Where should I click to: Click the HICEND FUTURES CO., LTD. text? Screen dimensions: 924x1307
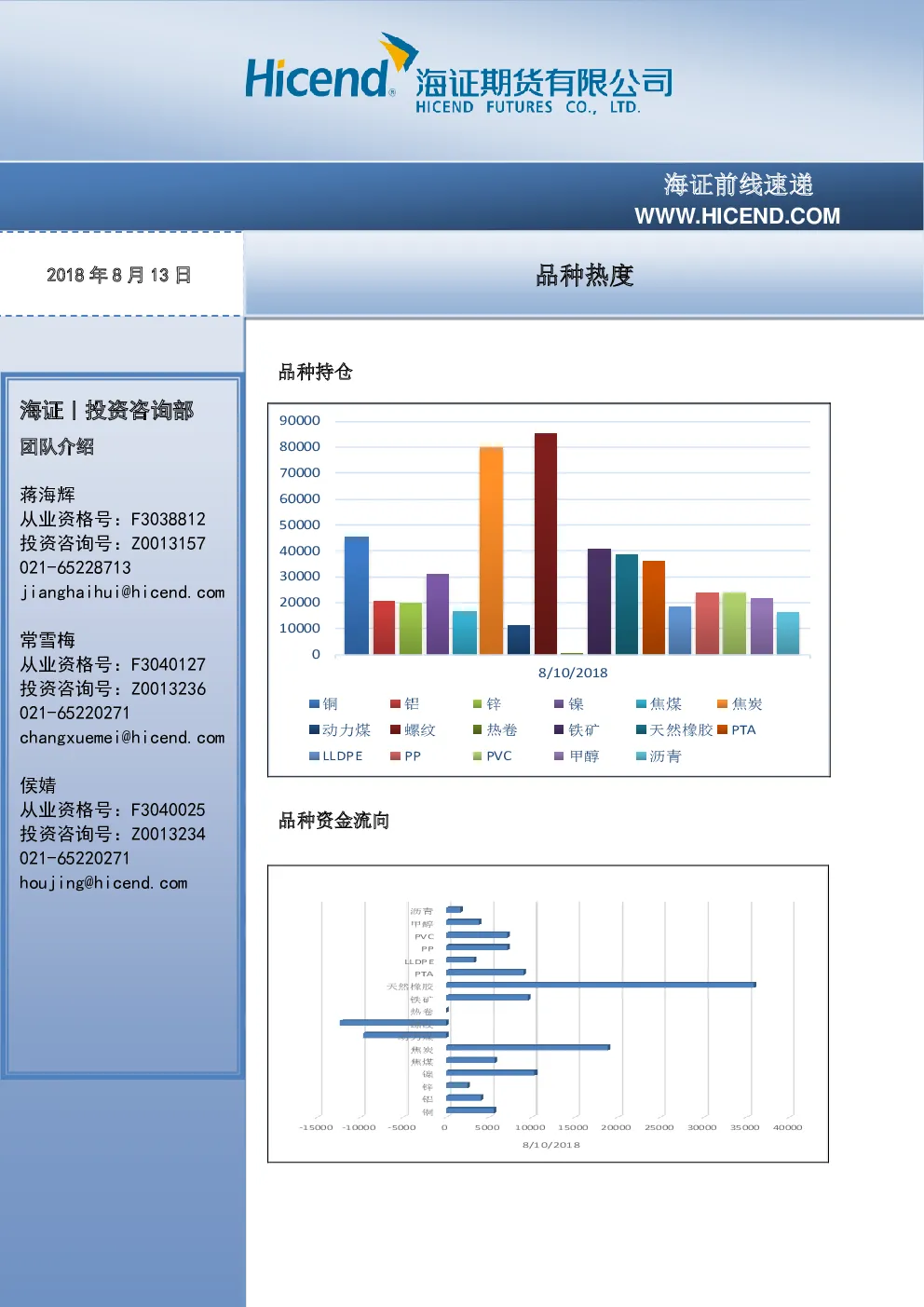(528, 107)
